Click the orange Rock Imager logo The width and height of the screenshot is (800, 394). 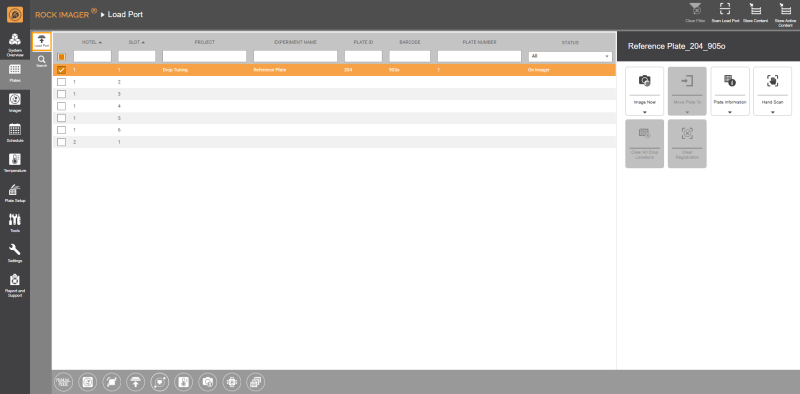15,14
